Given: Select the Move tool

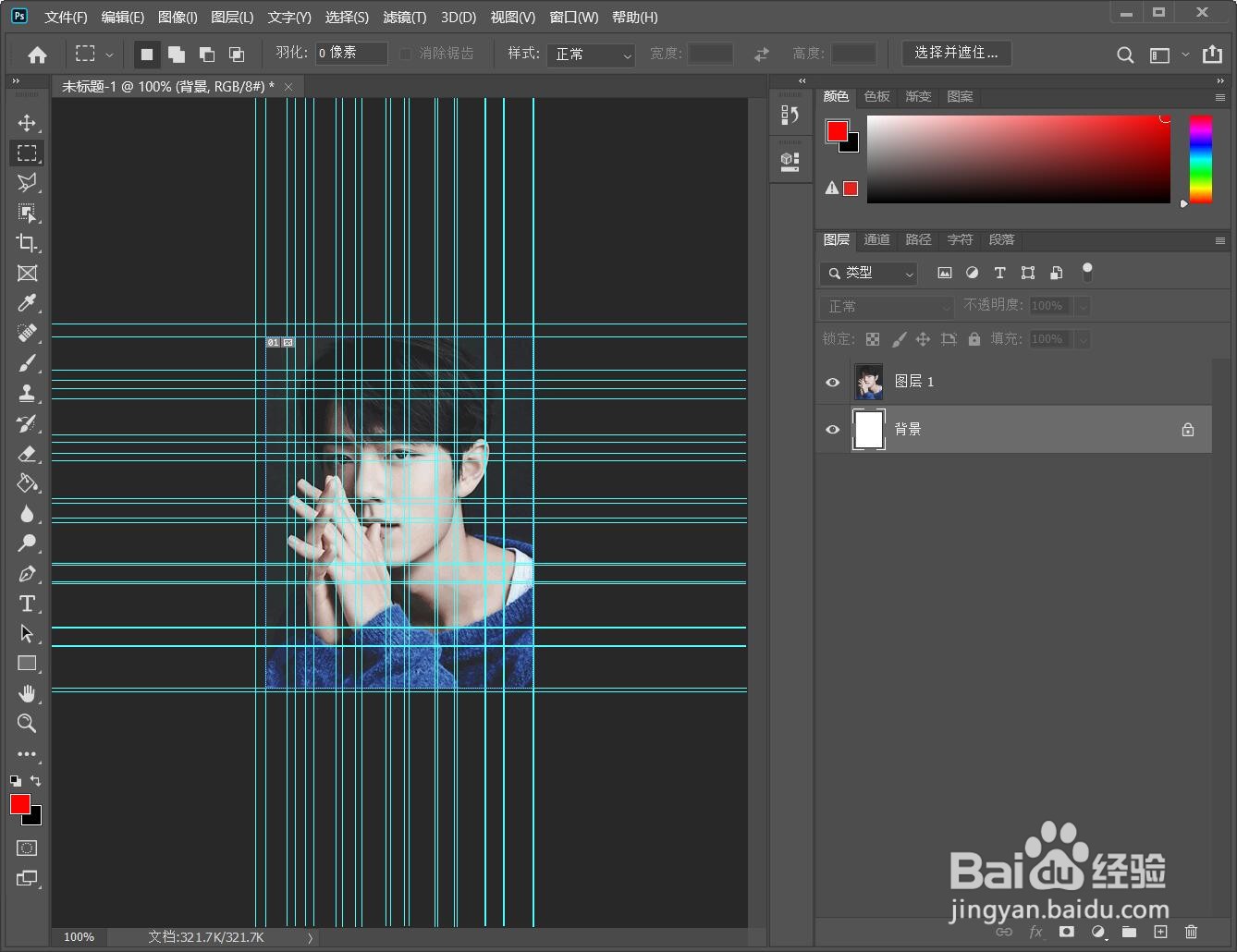Looking at the screenshot, I should [x=27, y=123].
